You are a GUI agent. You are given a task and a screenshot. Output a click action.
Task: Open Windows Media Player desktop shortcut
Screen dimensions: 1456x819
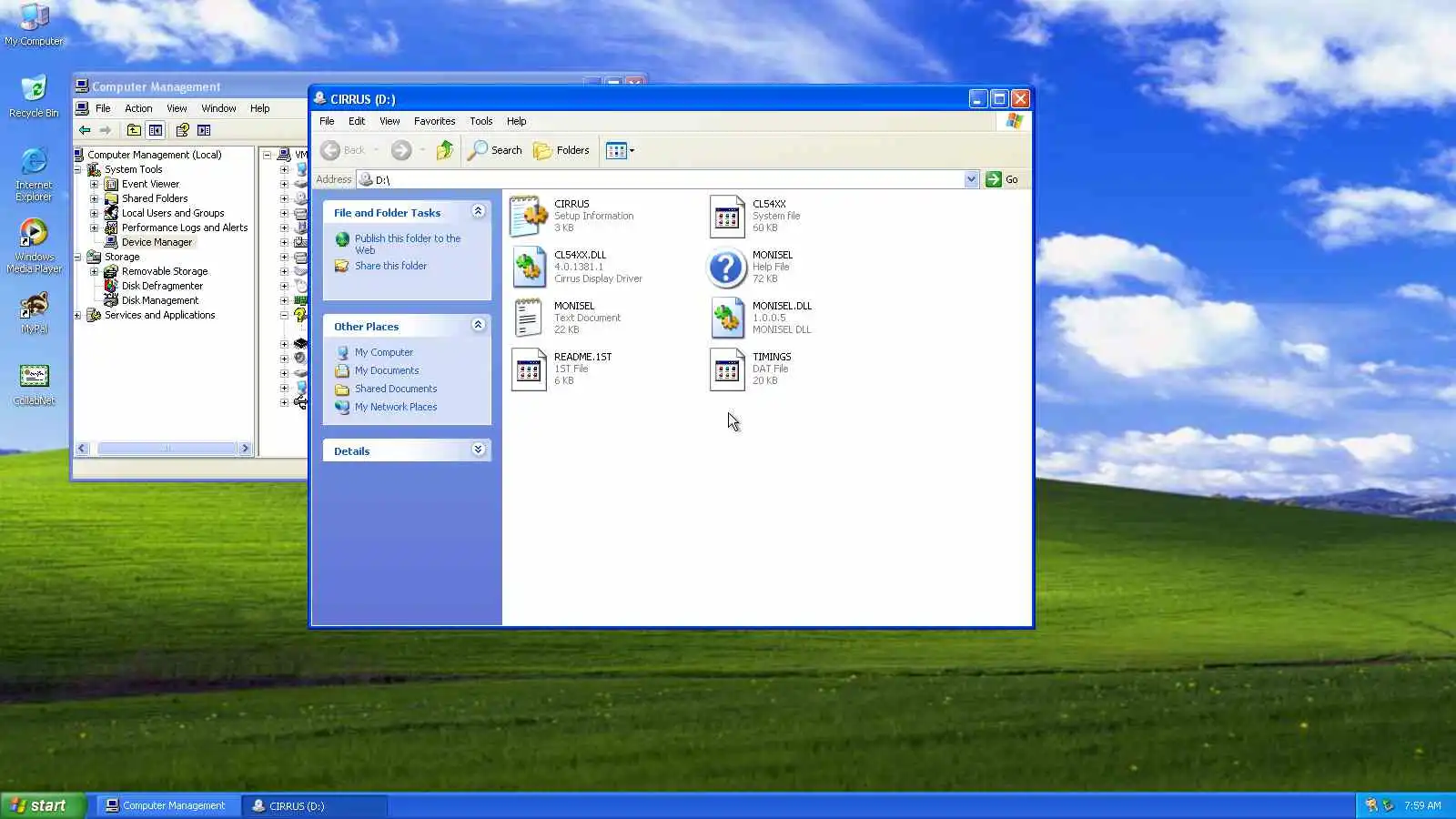tap(34, 246)
